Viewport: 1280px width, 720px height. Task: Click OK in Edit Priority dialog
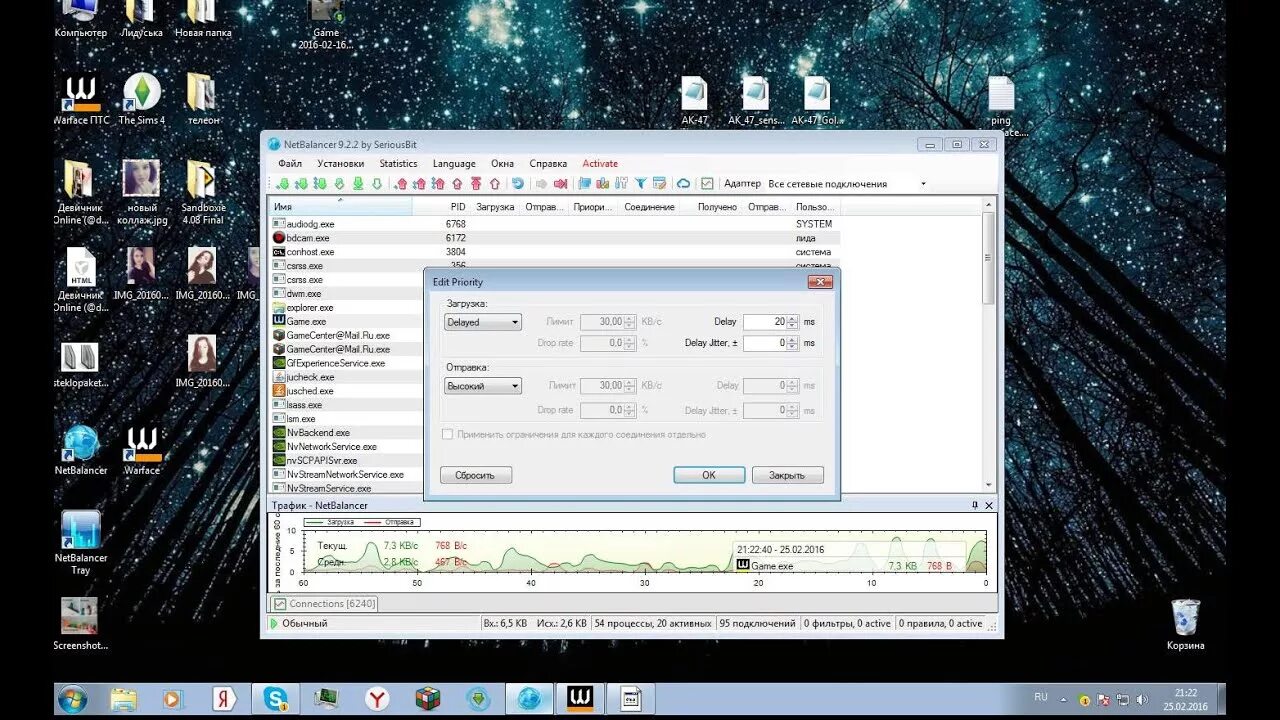coord(709,475)
